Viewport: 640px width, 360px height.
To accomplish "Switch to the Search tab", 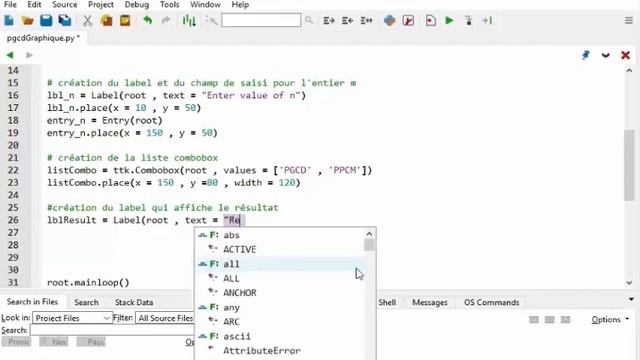I will [87, 302].
